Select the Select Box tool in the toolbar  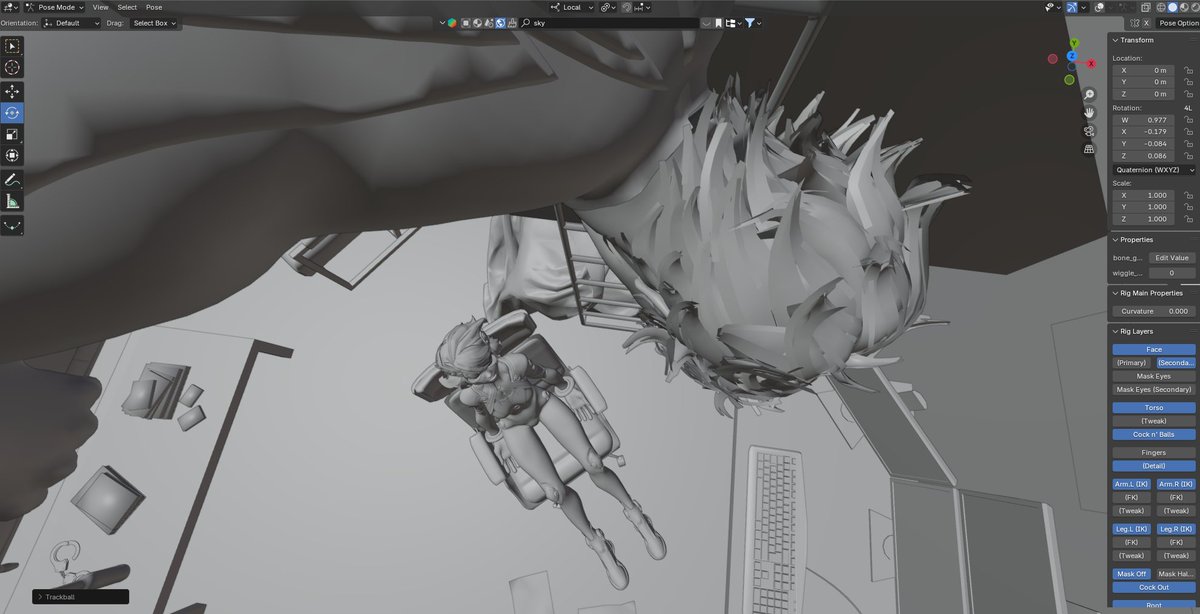[12, 46]
